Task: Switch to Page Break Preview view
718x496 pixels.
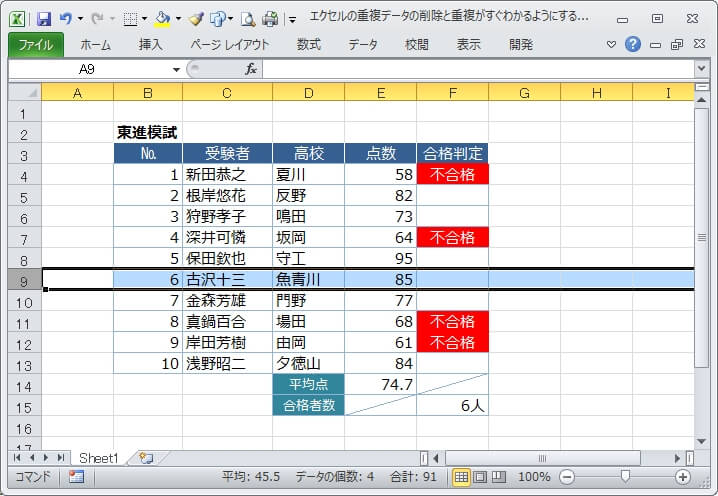Action: coord(499,477)
